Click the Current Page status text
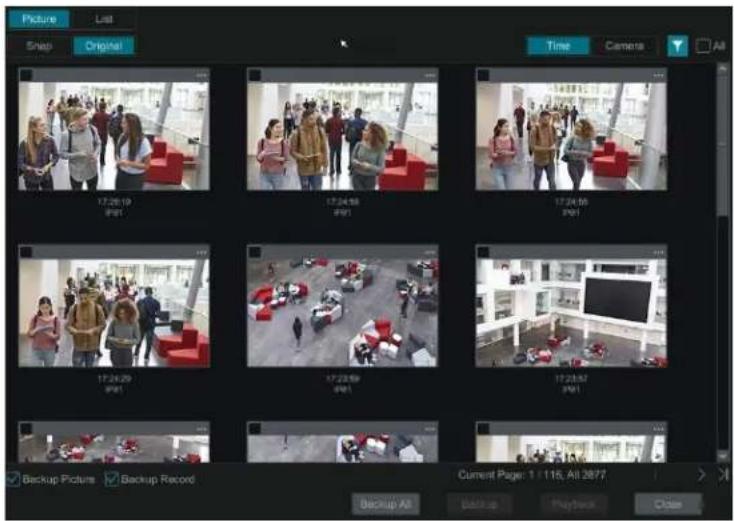Viewport: 734px width, 521px height. click(532, 475)
